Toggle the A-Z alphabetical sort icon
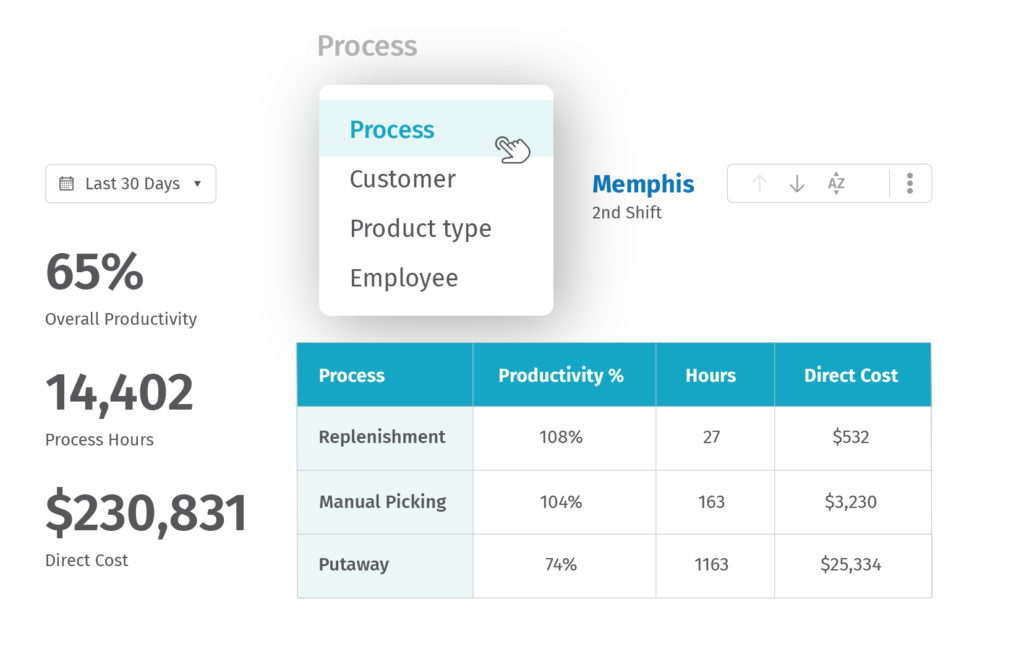This screenshot has height=667, width=1024. tap(836, 183)
